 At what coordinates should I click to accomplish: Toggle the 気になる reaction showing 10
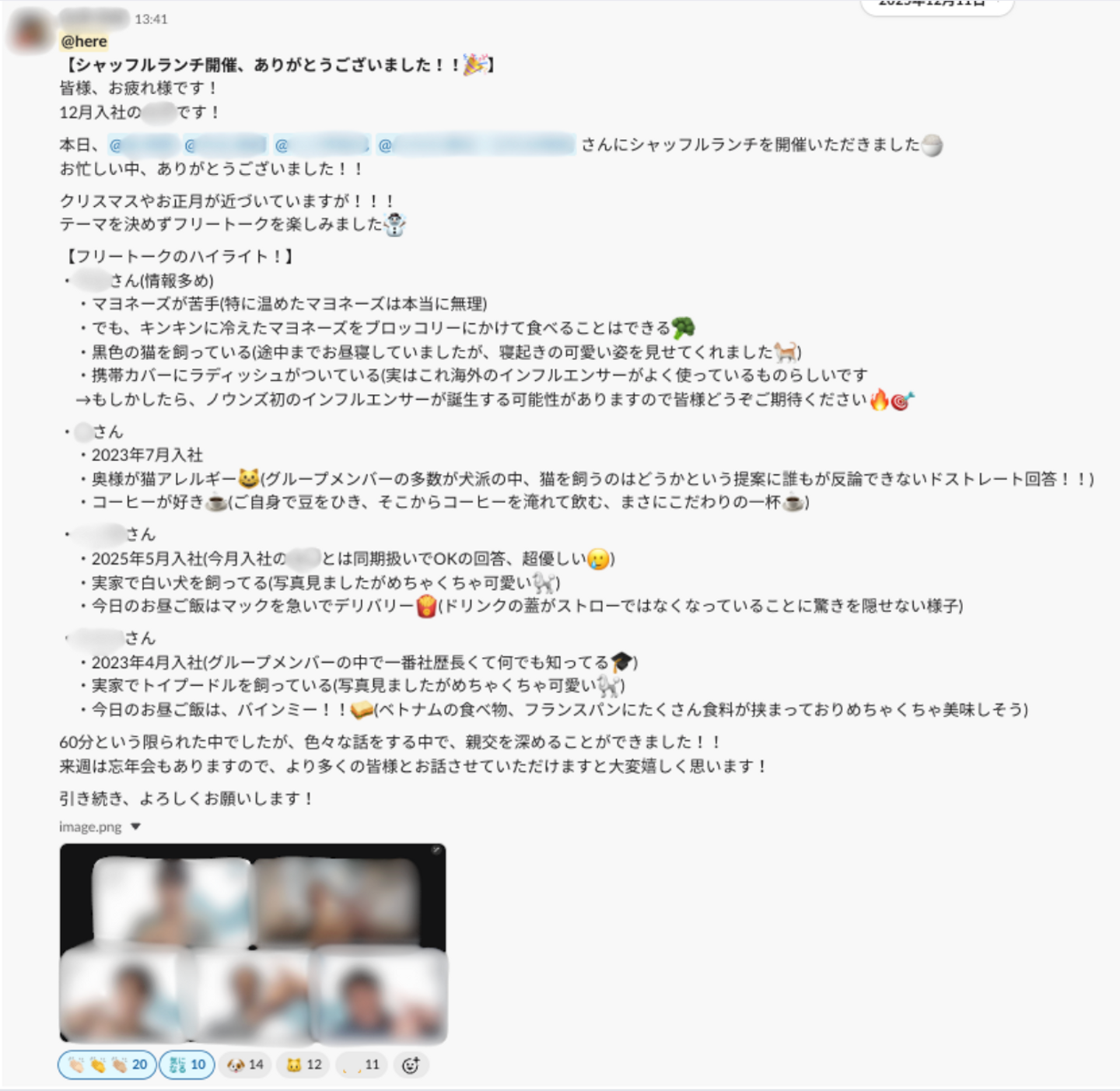pos(187,1065)
